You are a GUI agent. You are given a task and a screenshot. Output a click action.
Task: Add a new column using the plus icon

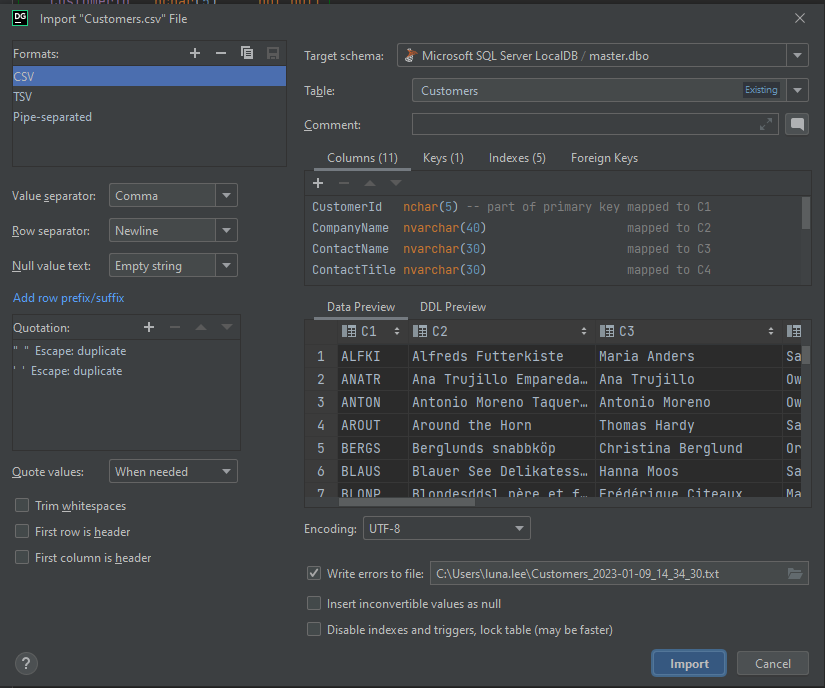point(318,183)
